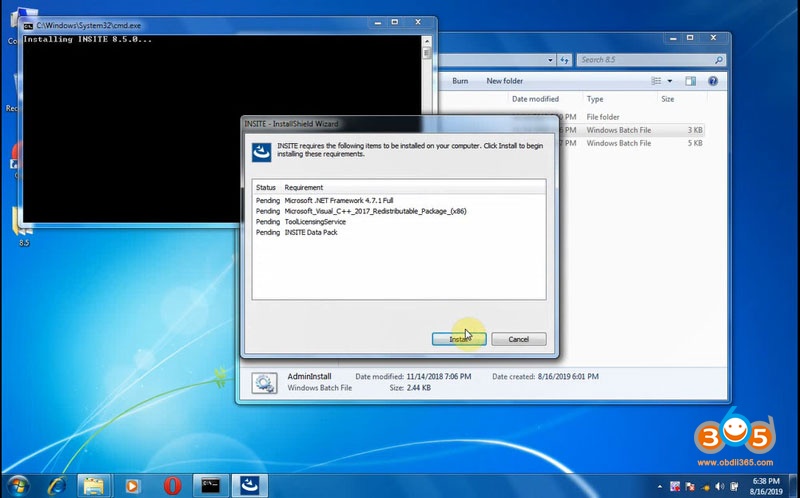Click the INSITE logo icon in the wizard
The image size is (800, 498).
click(262, 152)
